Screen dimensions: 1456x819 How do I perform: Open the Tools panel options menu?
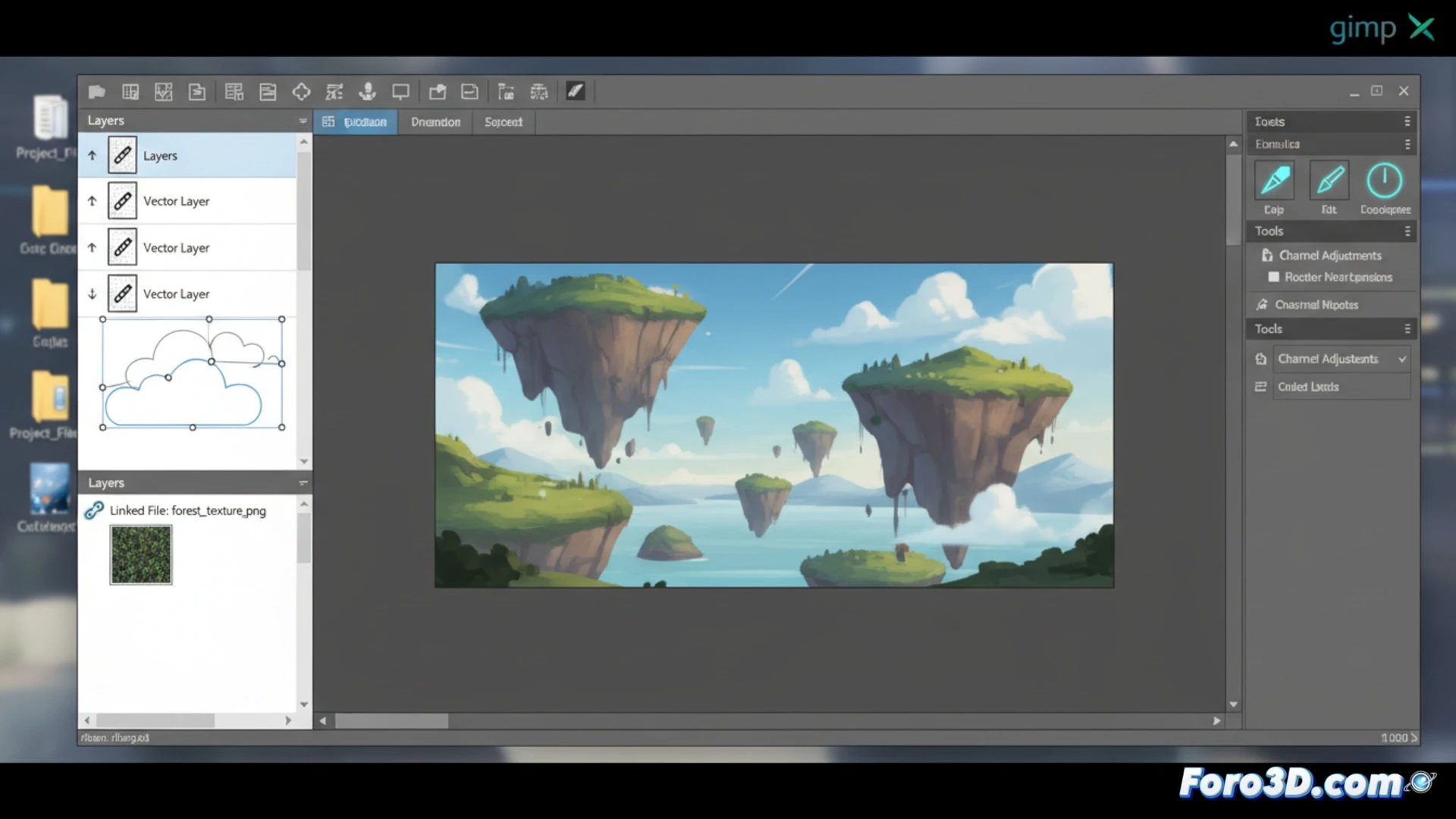(x=1409, y=231)
